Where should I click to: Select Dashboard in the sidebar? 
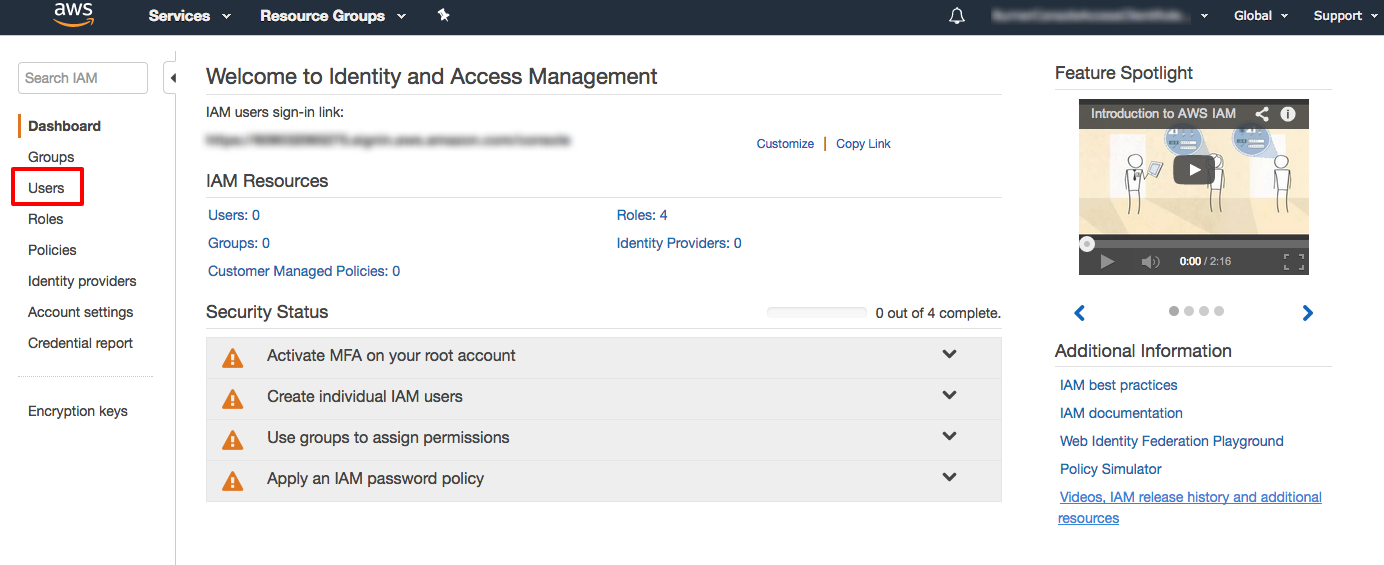pyautogui.click(x=64, y=126)
